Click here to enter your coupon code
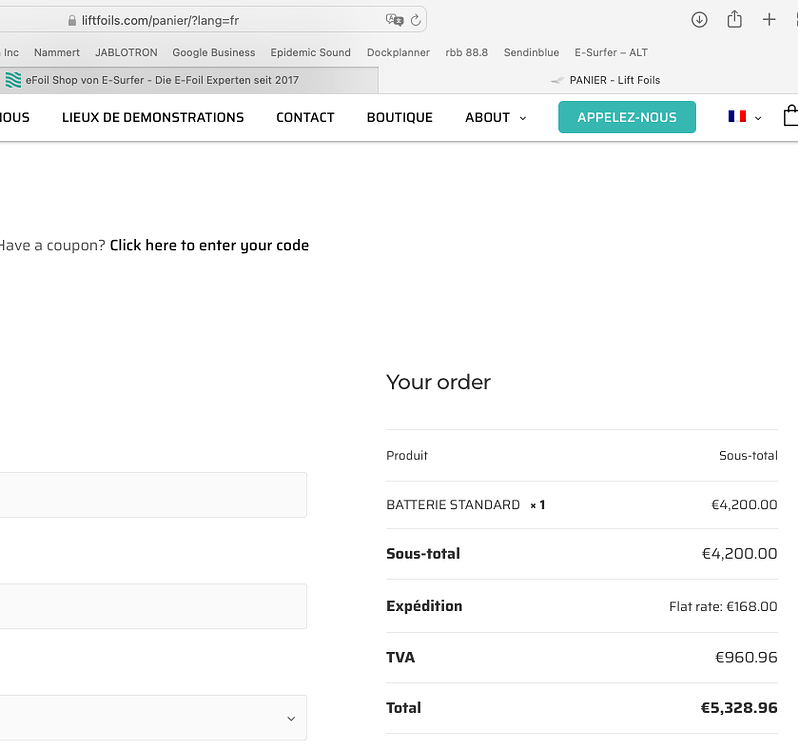Screen dimensions: 798x750 pyautogui.click(x=209, y=245)
